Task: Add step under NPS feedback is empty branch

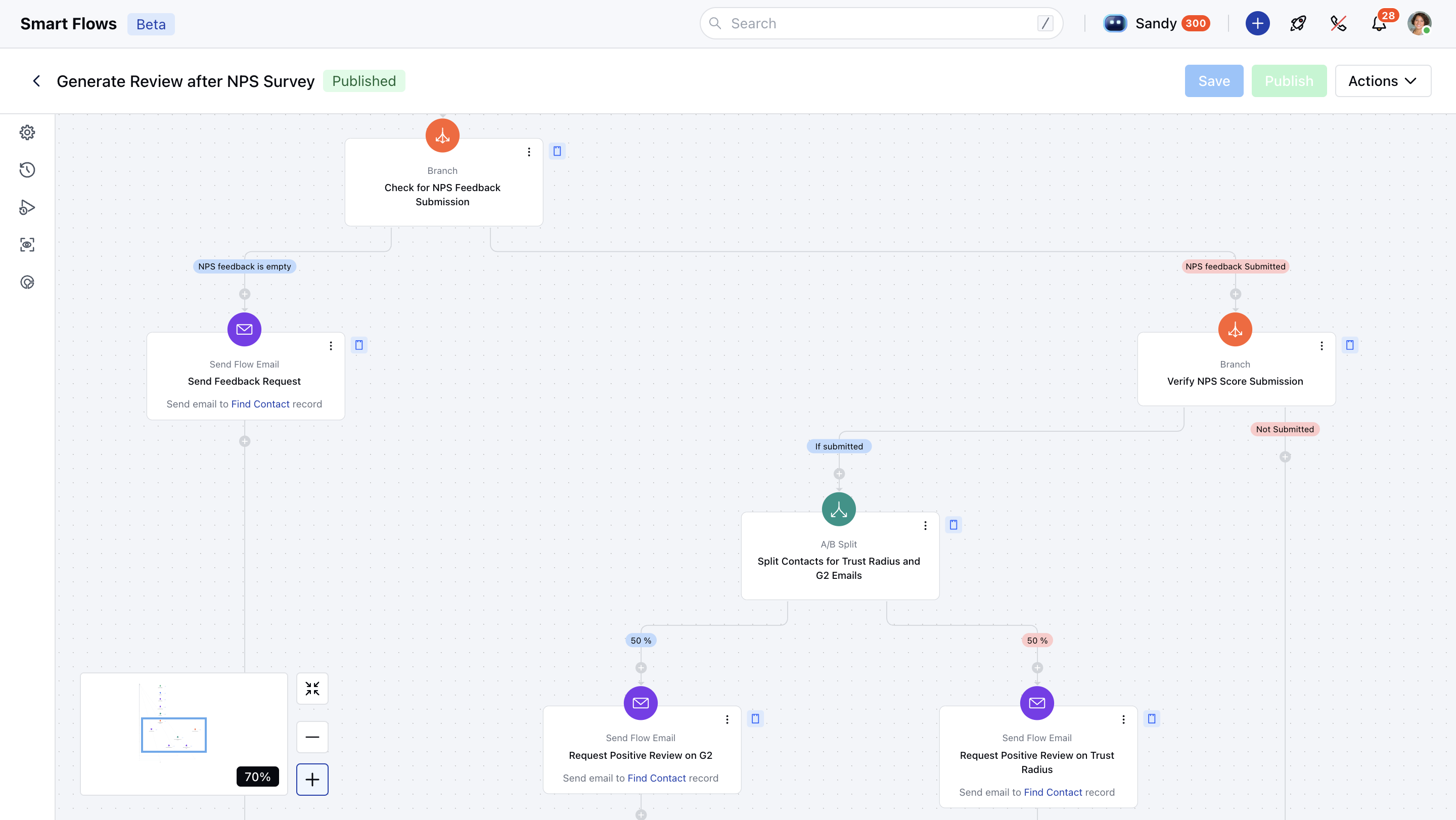Action: [x=245, y=294]
